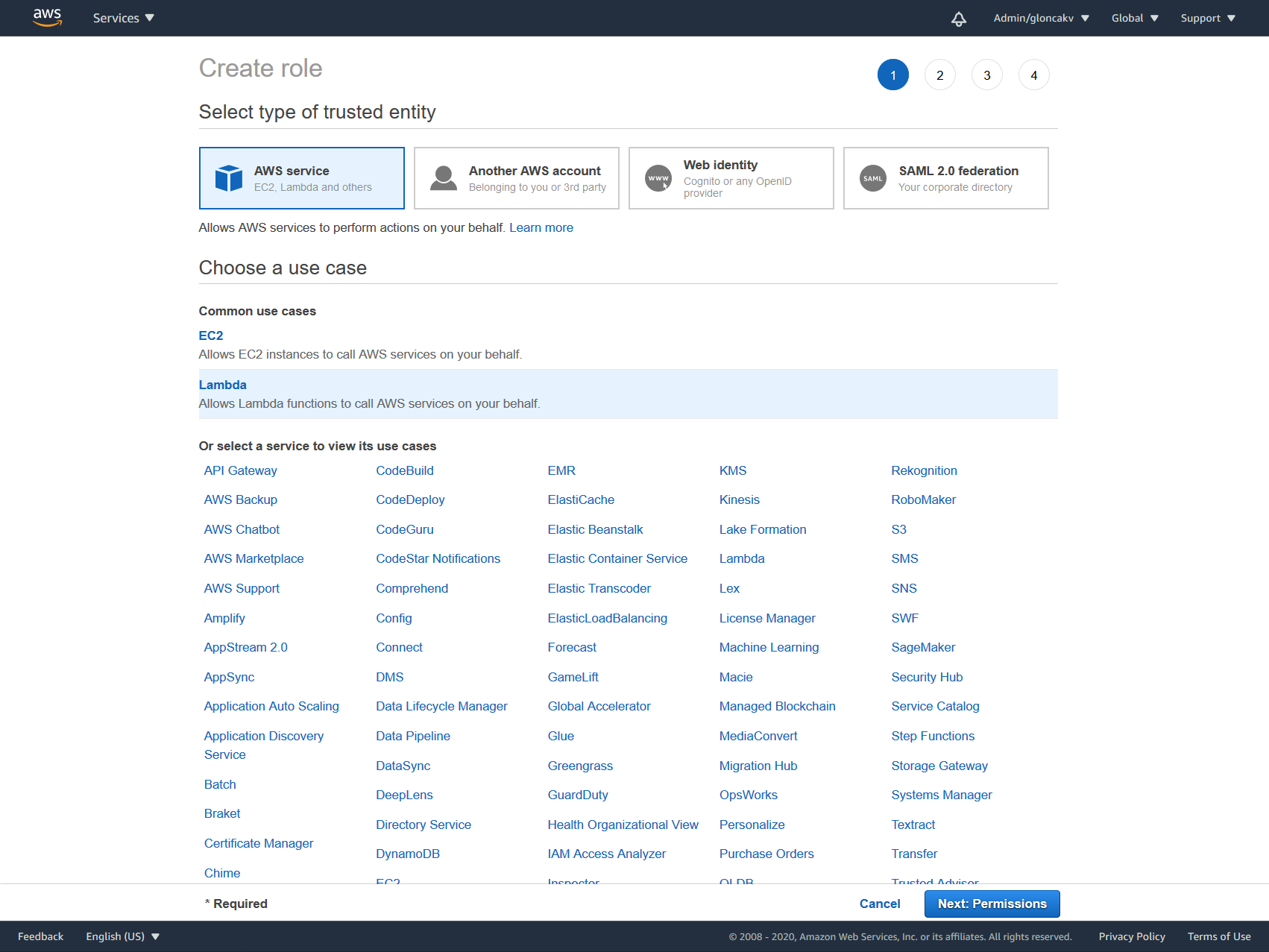Select Lambda in the service list
The width and height of the screenshot is (1269, 952).
click(x=742, y=558)
